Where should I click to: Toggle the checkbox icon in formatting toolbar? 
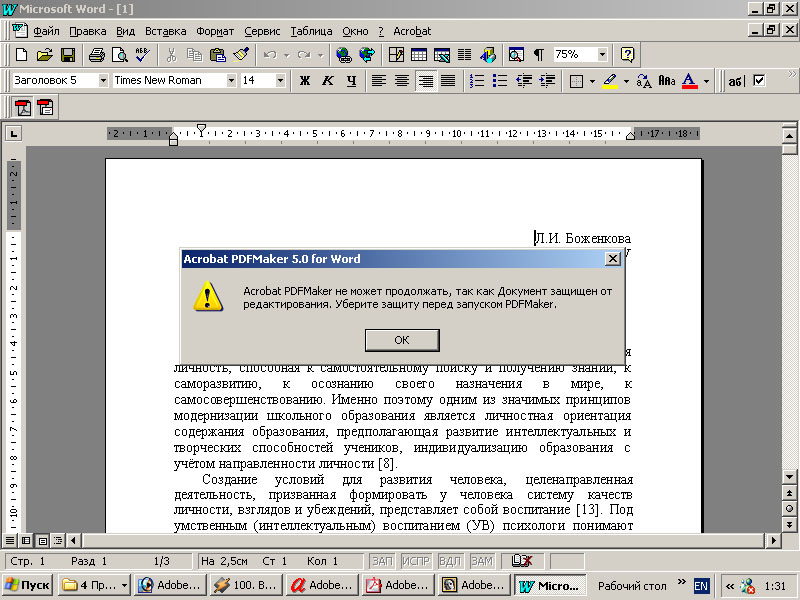click(759, 81)
